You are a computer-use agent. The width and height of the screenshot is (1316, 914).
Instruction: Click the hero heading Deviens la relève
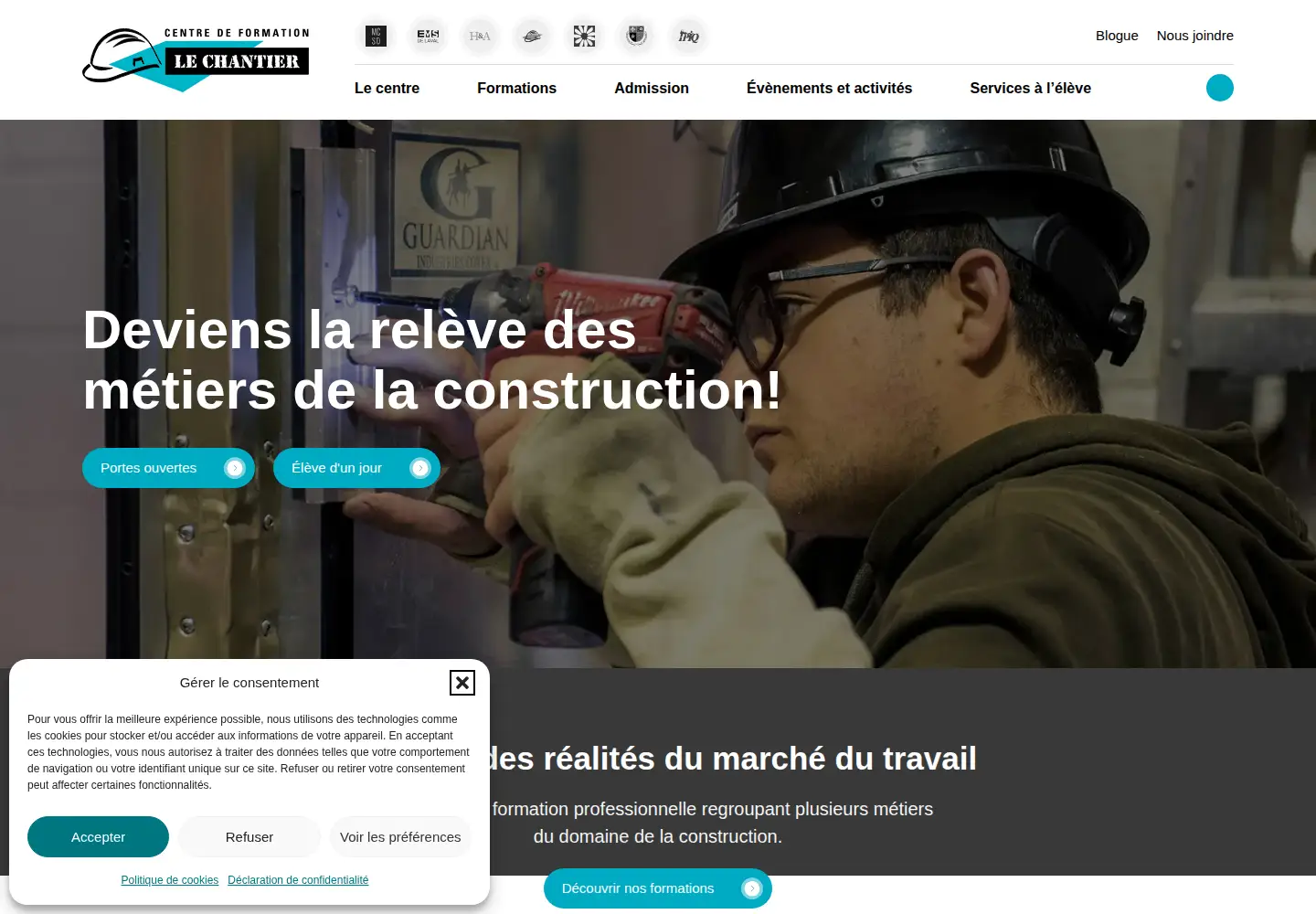coord(432,360)
